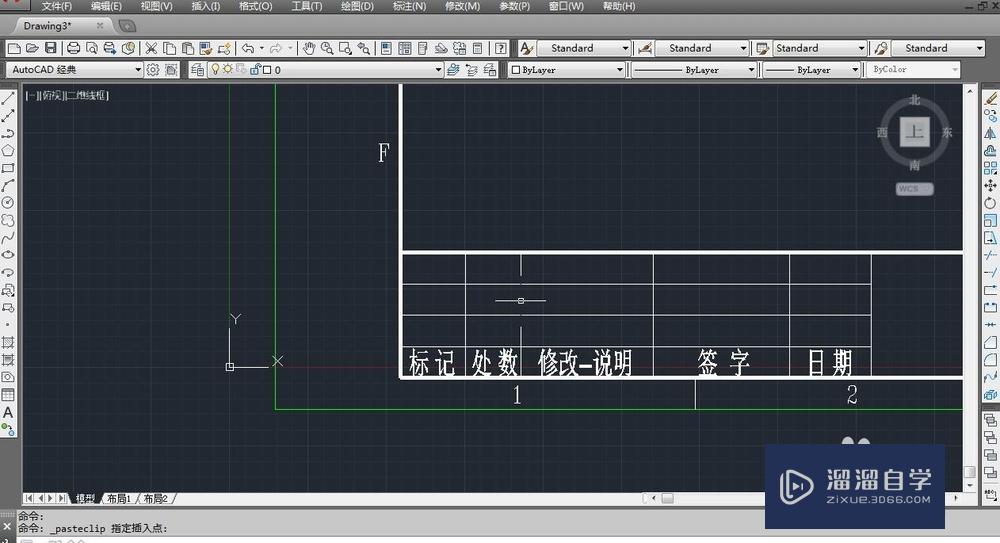
Task: Toggle layer 0 lock padlock icon
Action: tap(255, 70)
